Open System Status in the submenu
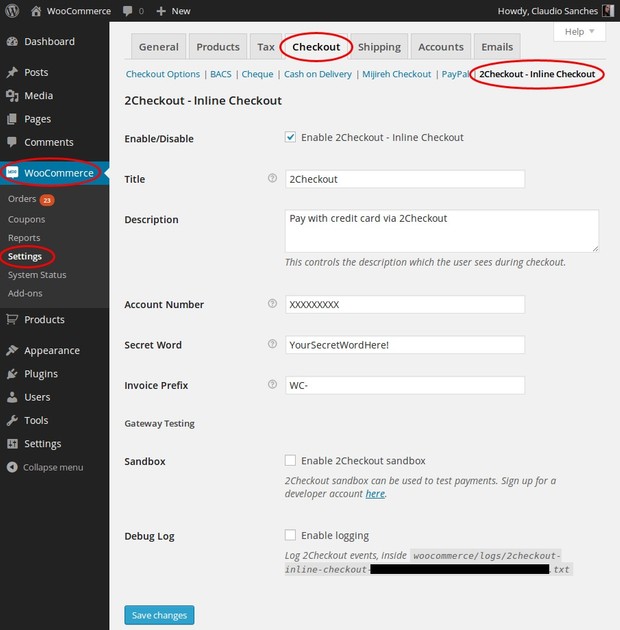620x630 pixels. coord(37,275)
